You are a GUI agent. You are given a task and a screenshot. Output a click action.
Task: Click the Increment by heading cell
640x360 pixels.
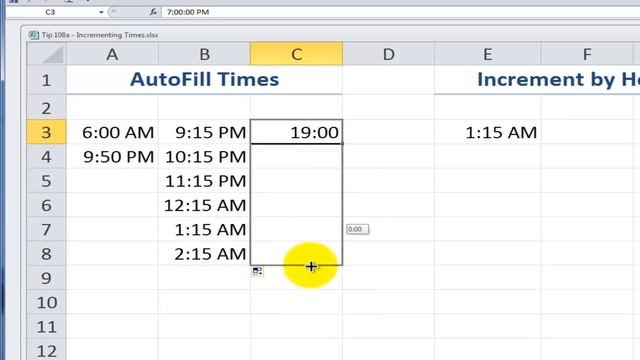click(537, 80)
